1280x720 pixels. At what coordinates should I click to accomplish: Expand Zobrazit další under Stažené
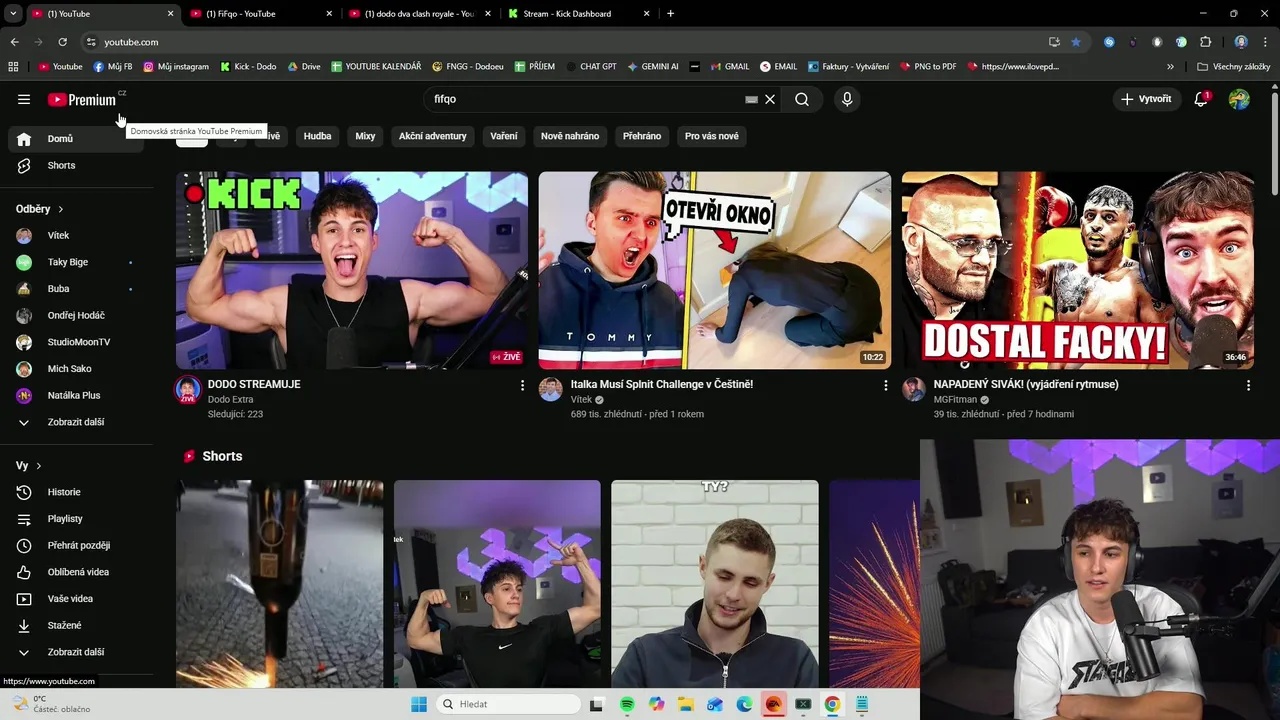tap(76, 652)
